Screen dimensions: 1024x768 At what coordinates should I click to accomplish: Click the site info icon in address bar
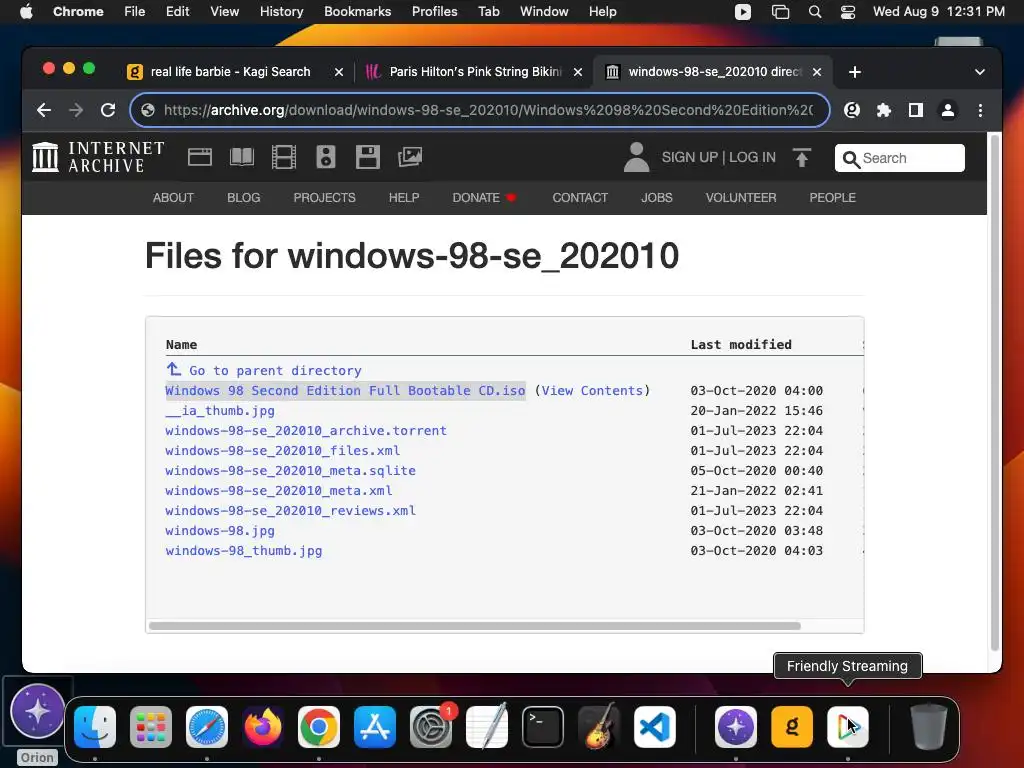coord(148,110)
